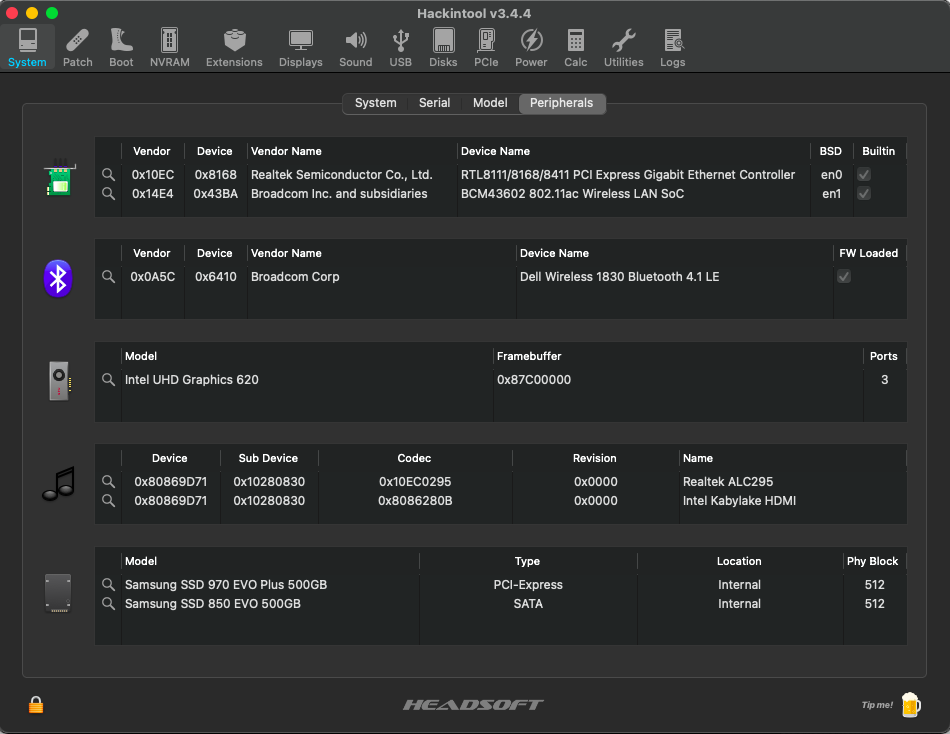Screen dimensions: 950x734
Task: Open the Power section
Action: (531, 47)
